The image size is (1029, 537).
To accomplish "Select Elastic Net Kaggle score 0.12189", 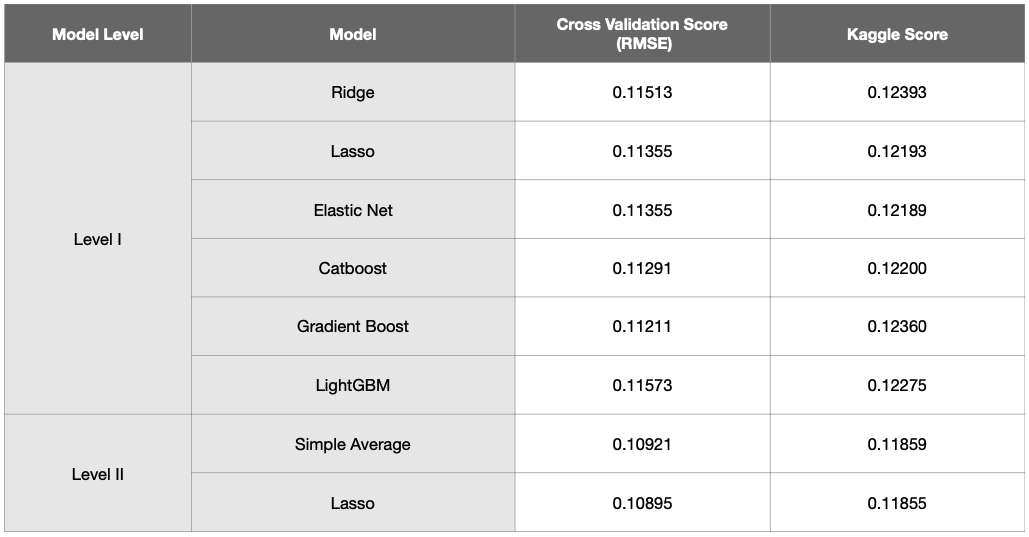I will click(897, 210).
